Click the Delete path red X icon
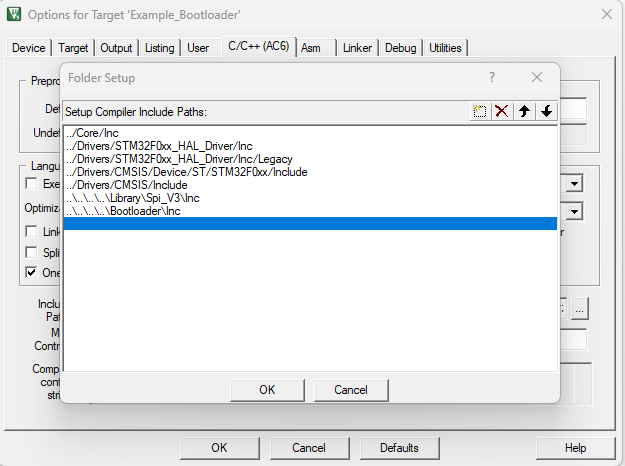Screen dimensions: 625x466 [x=502, y=111]
